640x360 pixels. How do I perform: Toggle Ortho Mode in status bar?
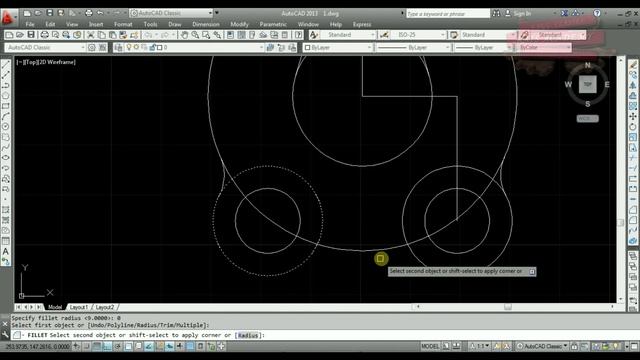pyautogui.click(x=107, y=347)
